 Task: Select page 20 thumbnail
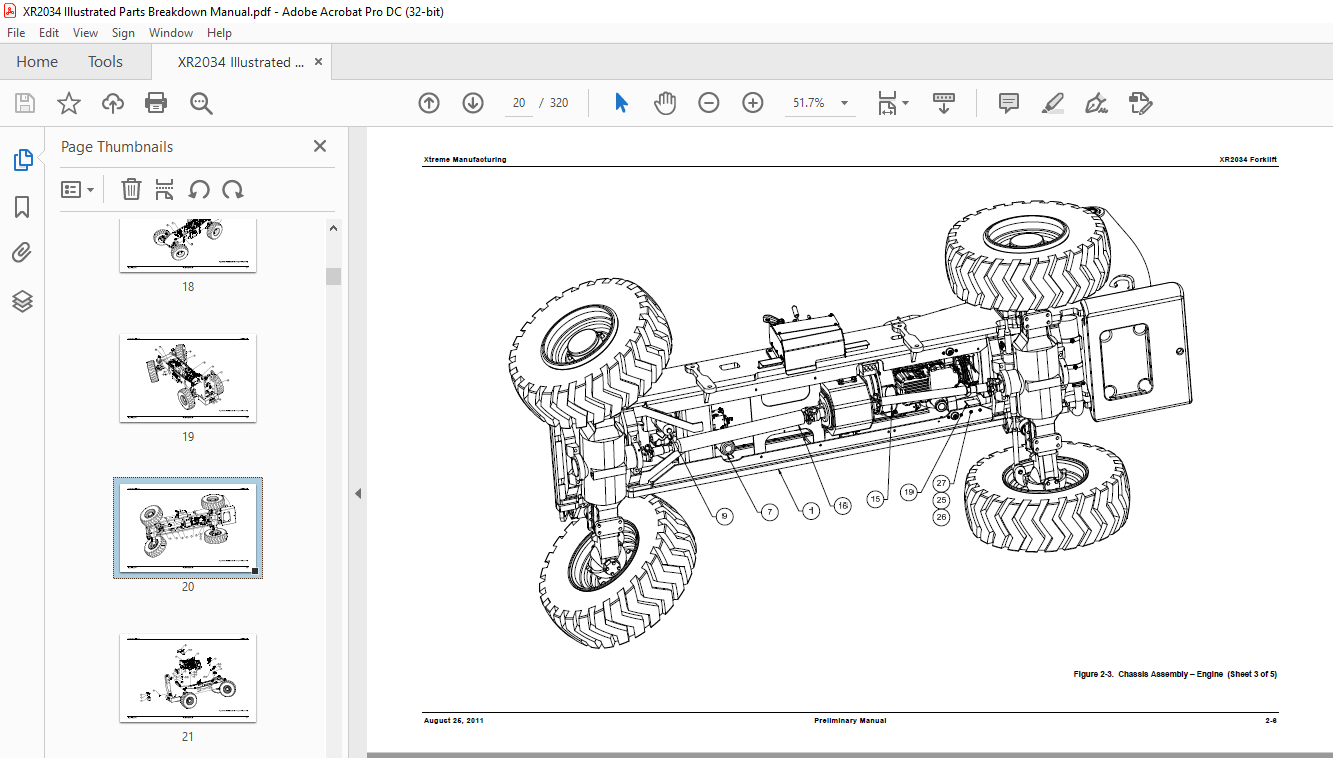click(188, 528)
